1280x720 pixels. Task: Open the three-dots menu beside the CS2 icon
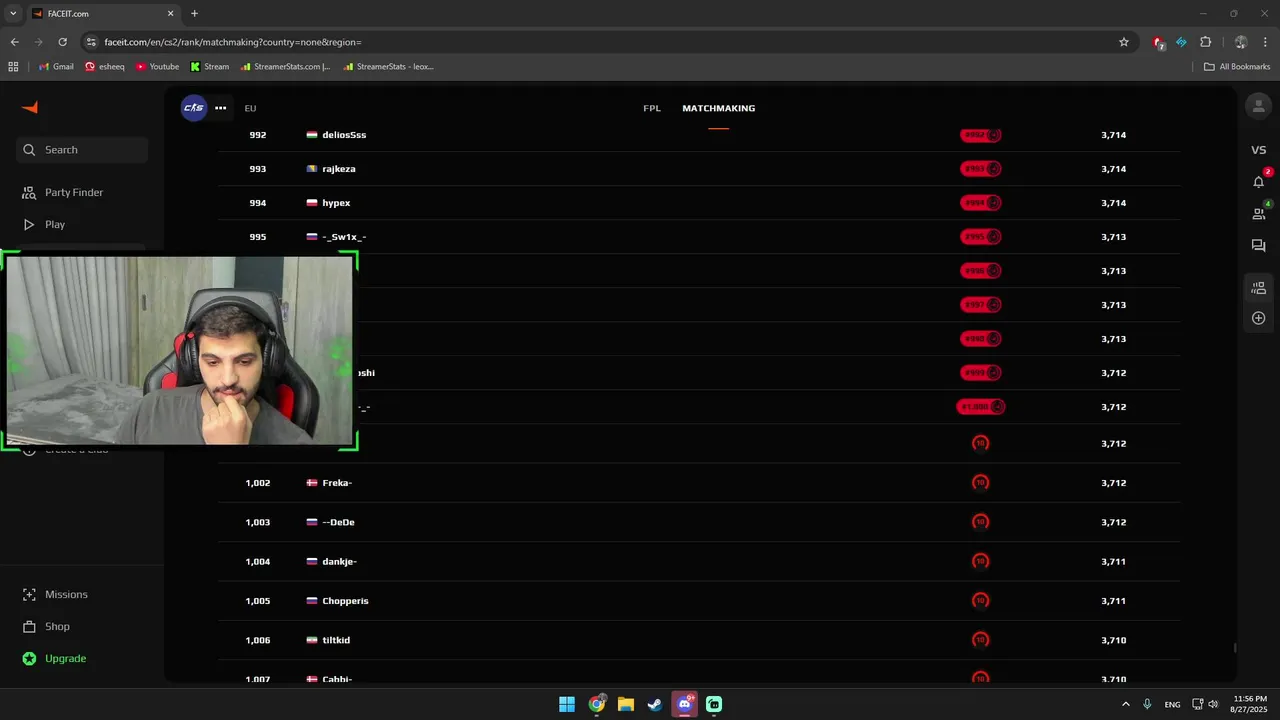(x=220, y=108)
